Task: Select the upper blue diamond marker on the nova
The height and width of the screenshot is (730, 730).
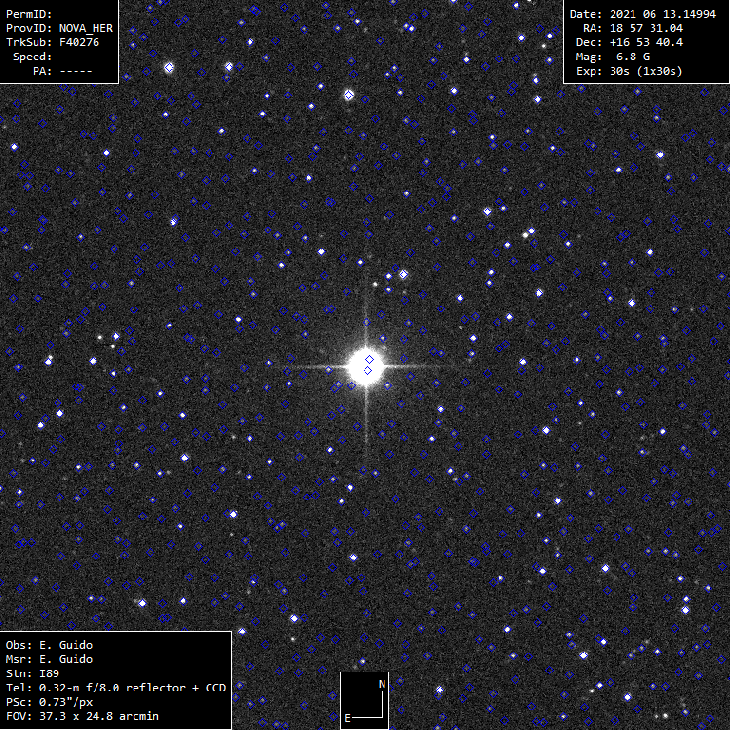Action: tap(369, 358)
